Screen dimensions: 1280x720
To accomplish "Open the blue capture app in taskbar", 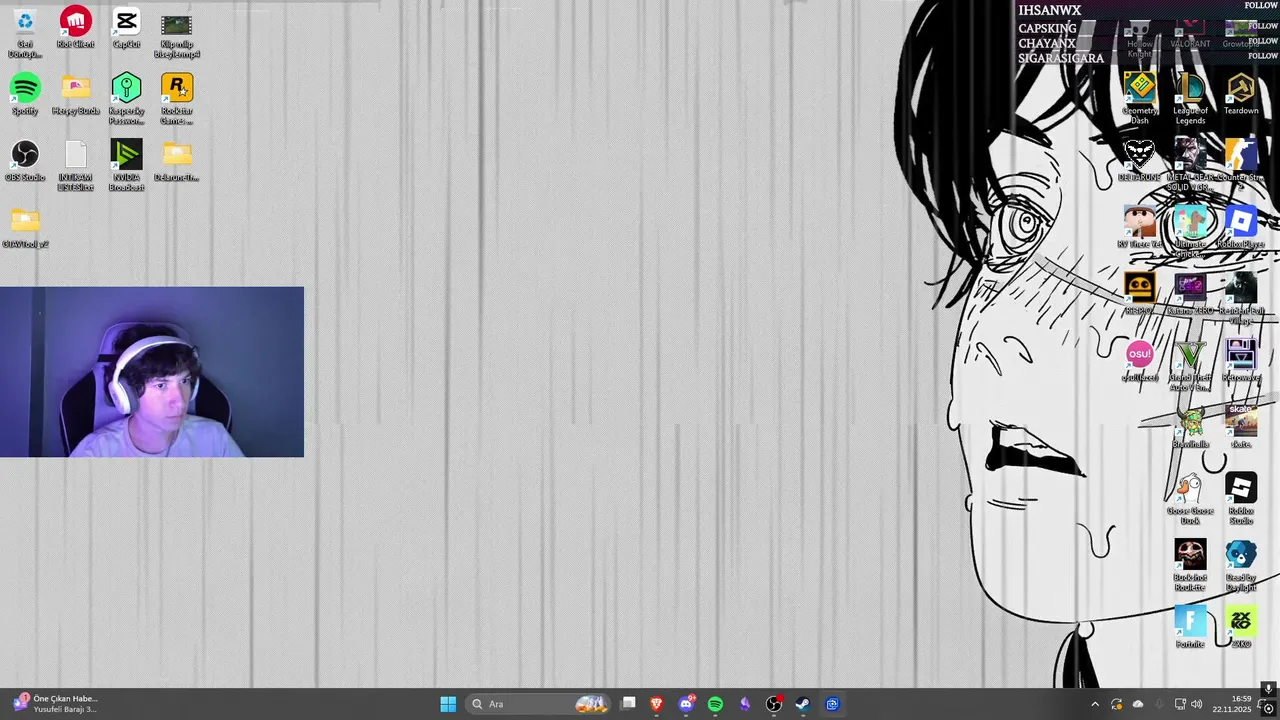I will tap(832, 704).
